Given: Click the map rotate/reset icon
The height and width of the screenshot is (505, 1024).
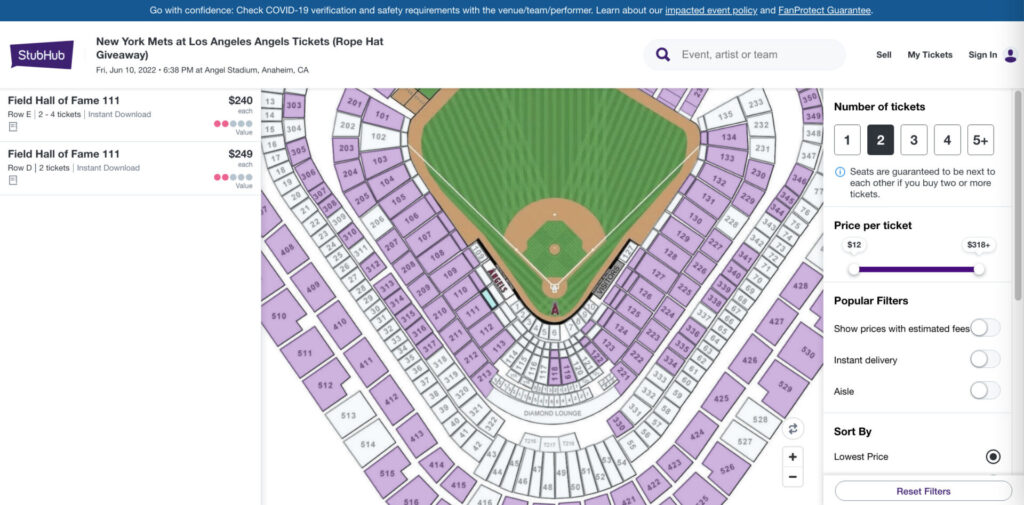Looking at the screenshot, I should 793,428.
